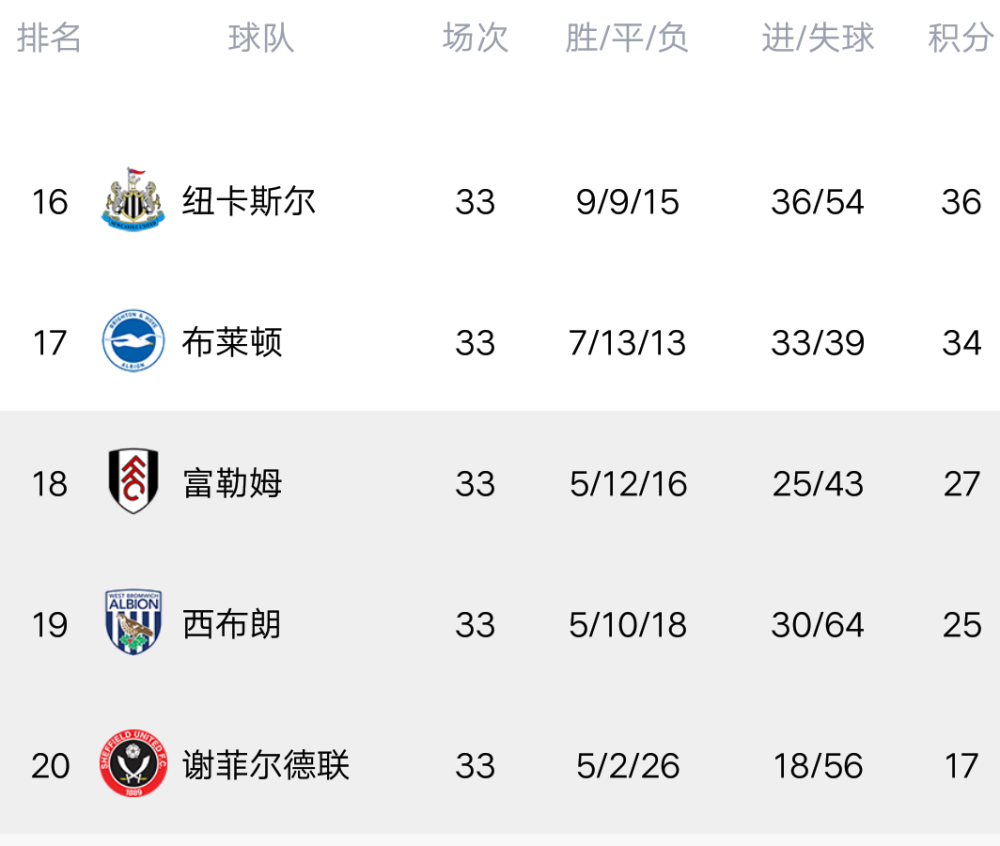The height and width of the screenshot is (846, 1000).
Task: Open the Newcastle United crest icon
Action: pyautogui.click(x=133, y=200)
